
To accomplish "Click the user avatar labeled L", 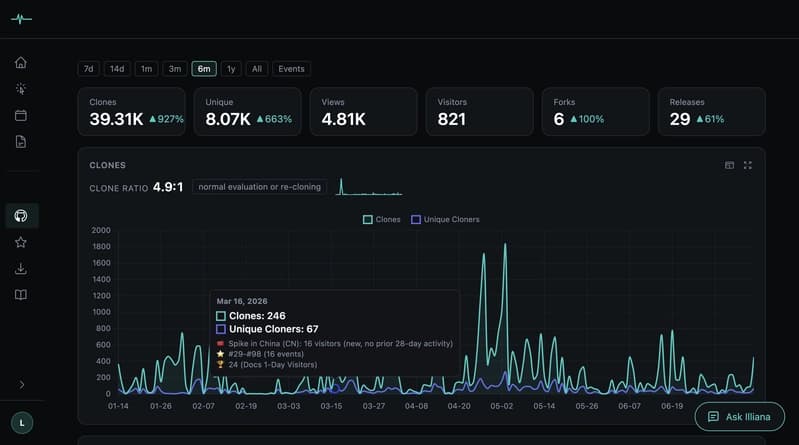I will click(x=22, y=423).
